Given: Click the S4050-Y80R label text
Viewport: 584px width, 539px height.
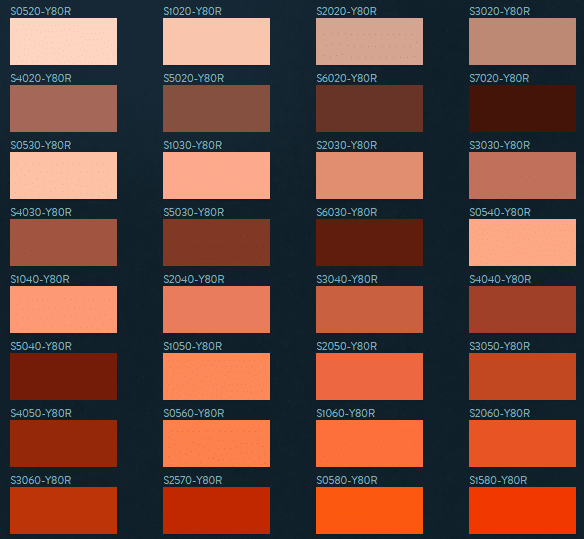Looking at the screenshot, I should point(41,413).
